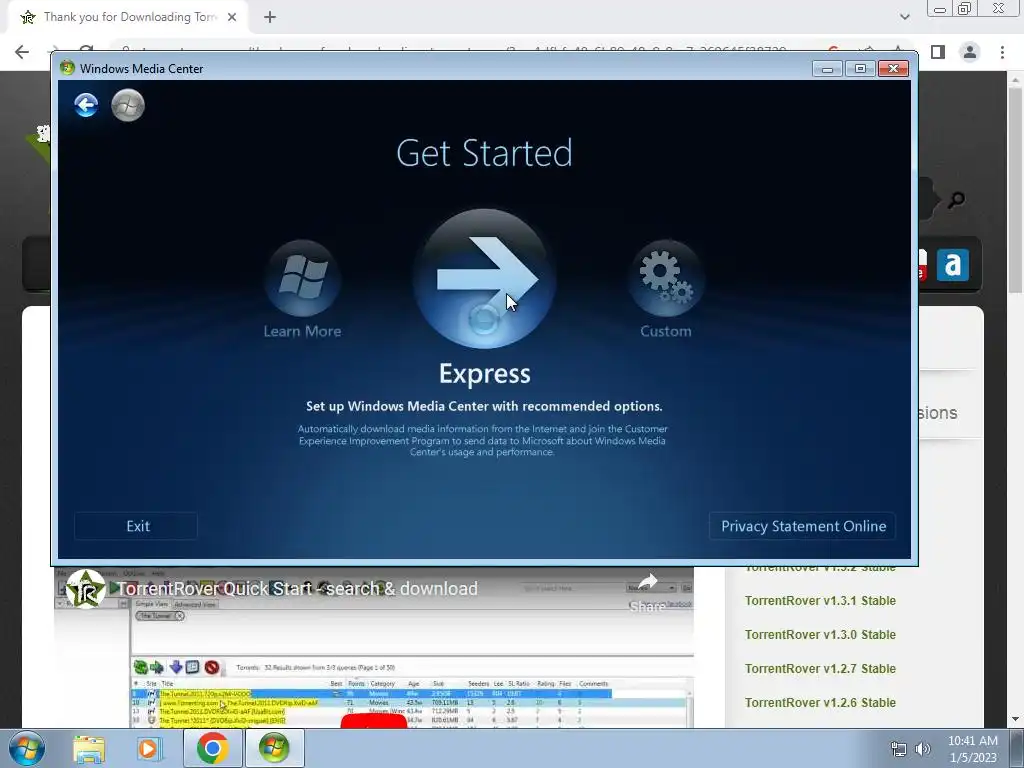The width and height of the screenshot is (1024, 768).
Task: Open the Windows Start menu orb
Action: [27, 748]
